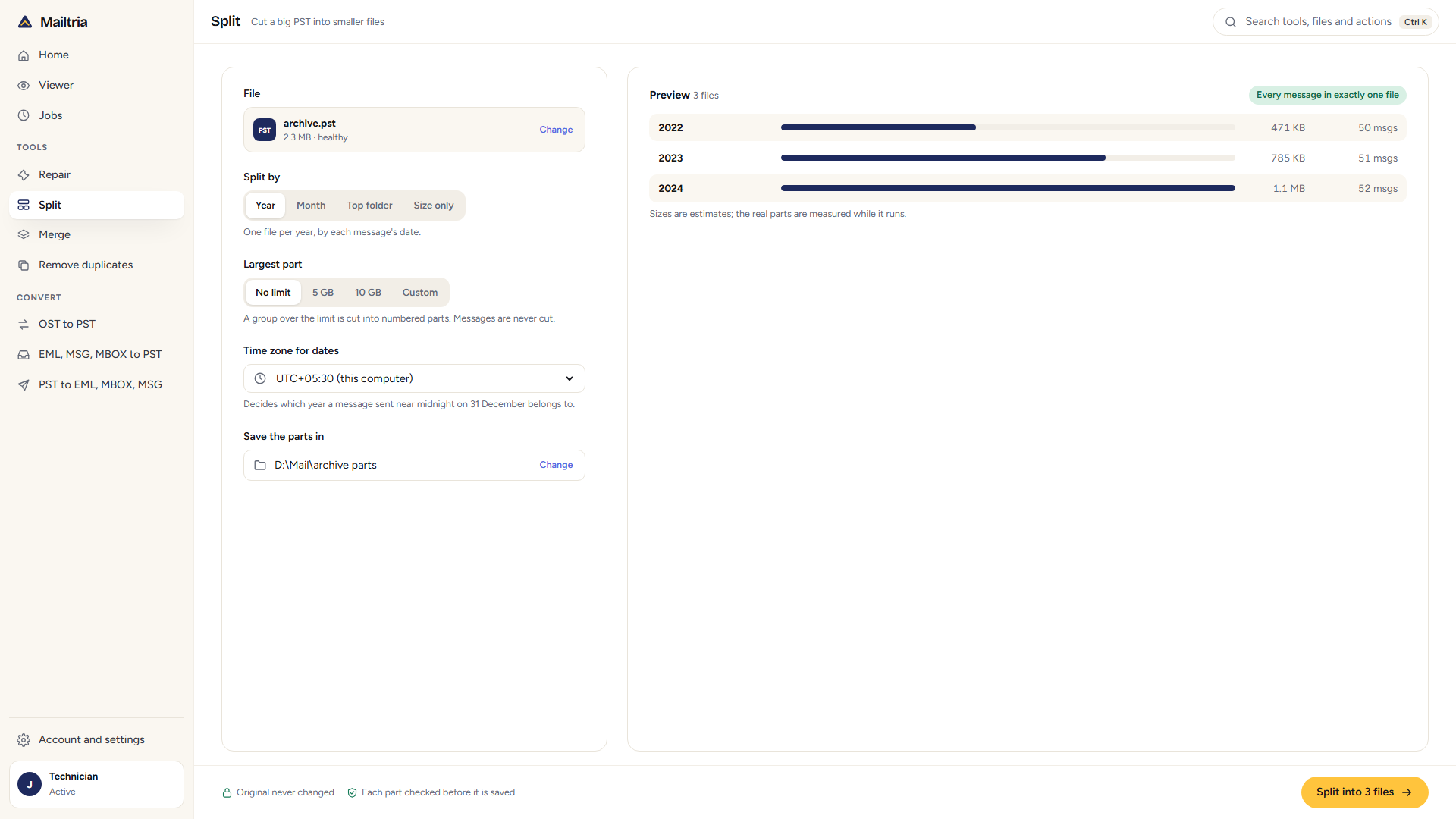Set largest part to 5 GB

323,293
